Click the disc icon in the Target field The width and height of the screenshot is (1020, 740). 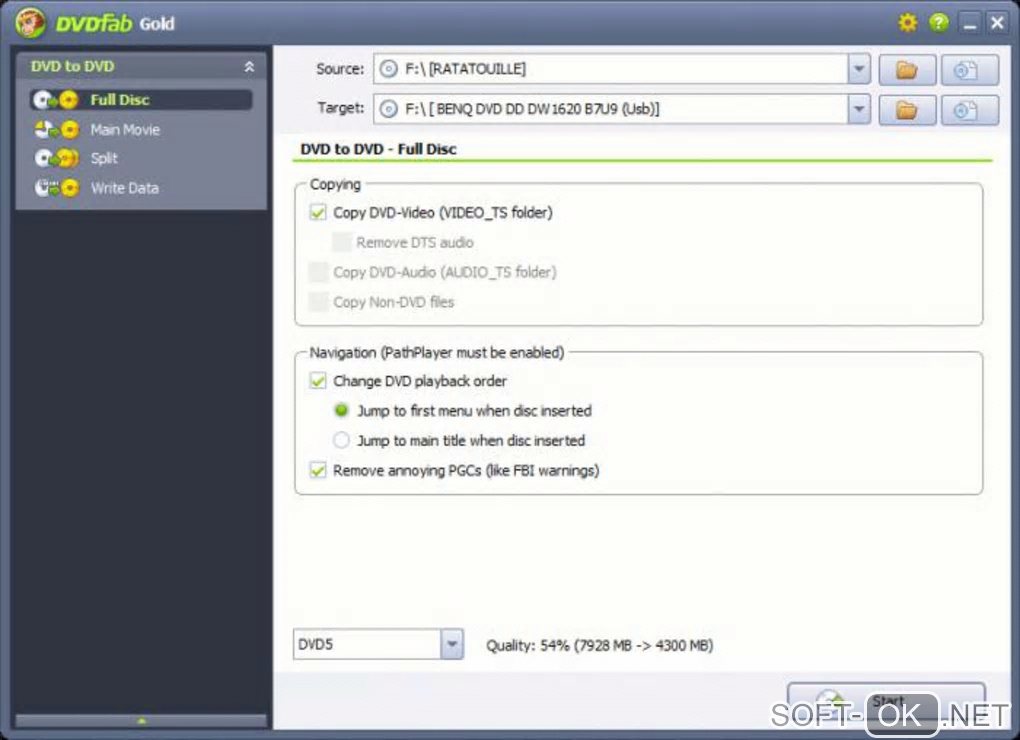click(x=388, y=109)
